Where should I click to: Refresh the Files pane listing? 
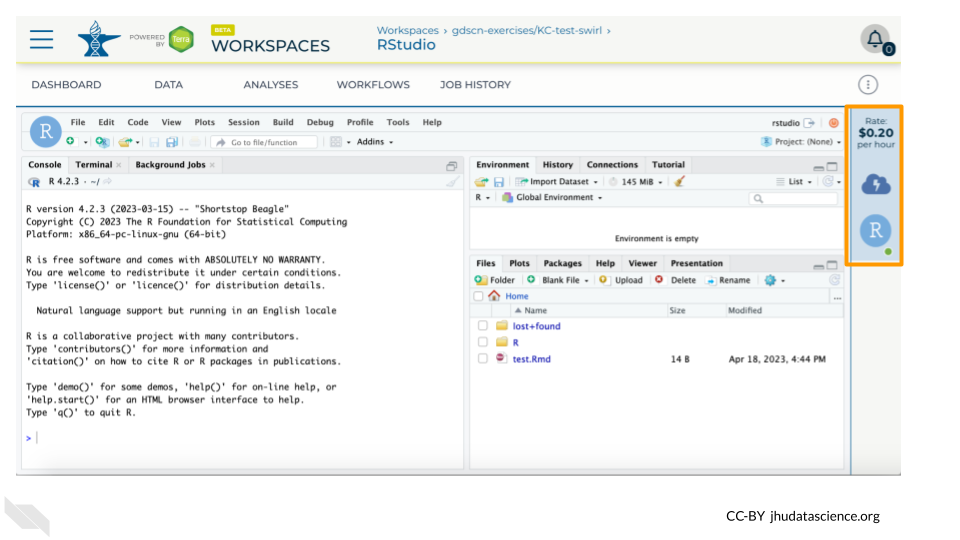pyautogui.click(x=834, y=280)
